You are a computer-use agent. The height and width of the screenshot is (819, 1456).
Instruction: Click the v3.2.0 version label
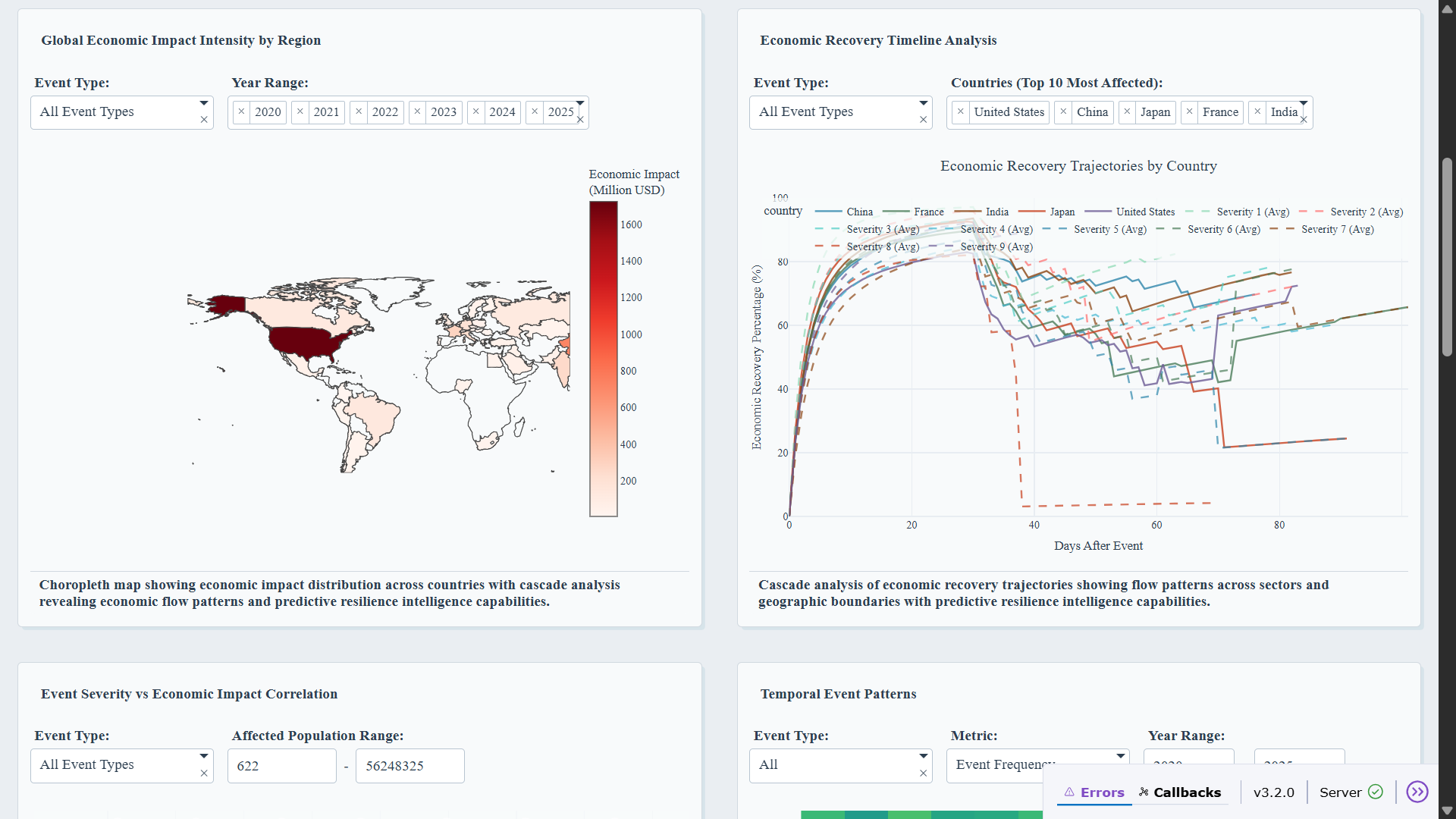tap(1273, 792)
